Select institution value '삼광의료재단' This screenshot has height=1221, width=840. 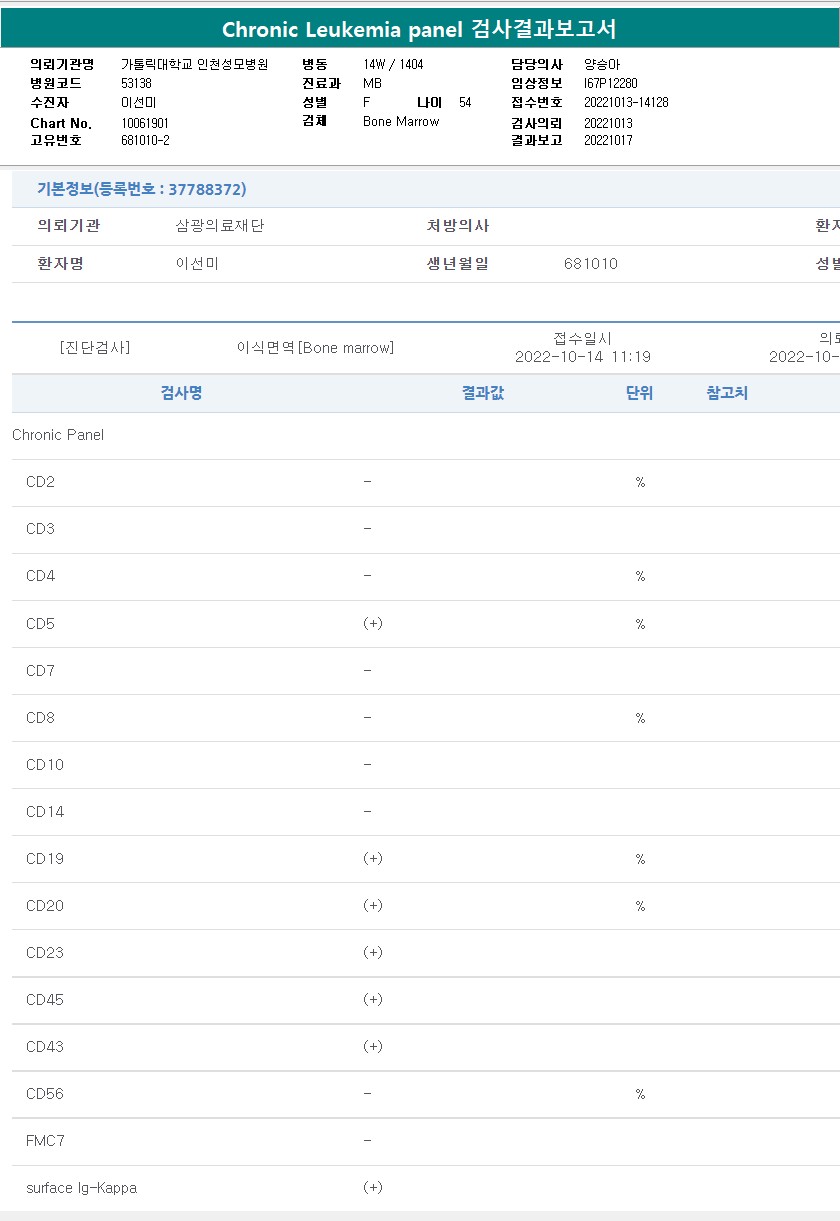(x=220, y=226)
